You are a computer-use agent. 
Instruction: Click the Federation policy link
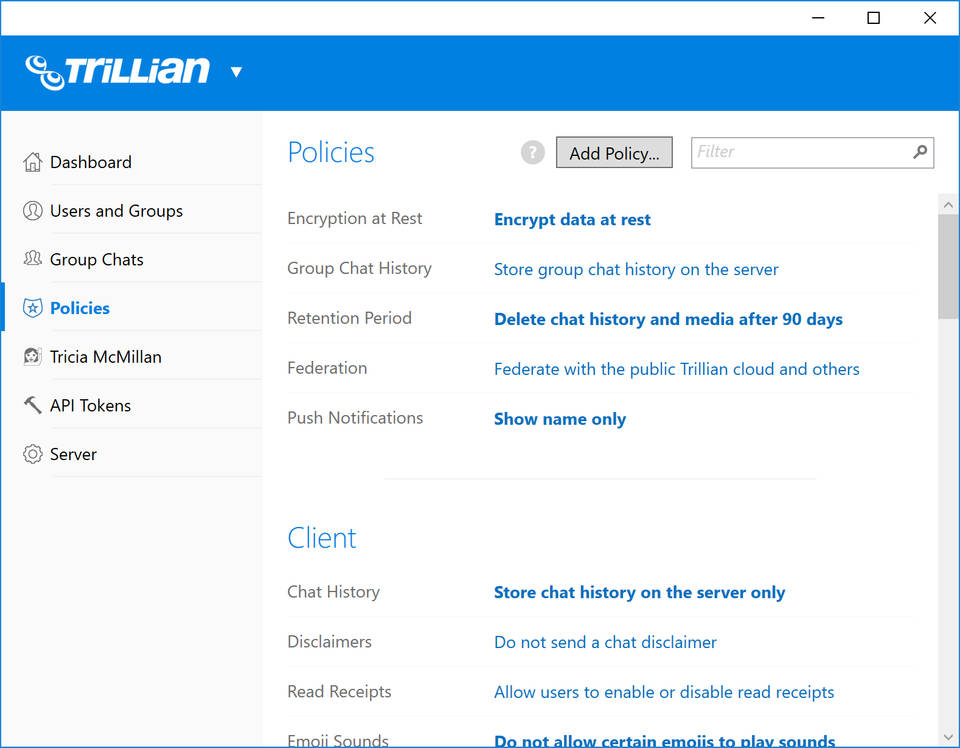[676, 369]
